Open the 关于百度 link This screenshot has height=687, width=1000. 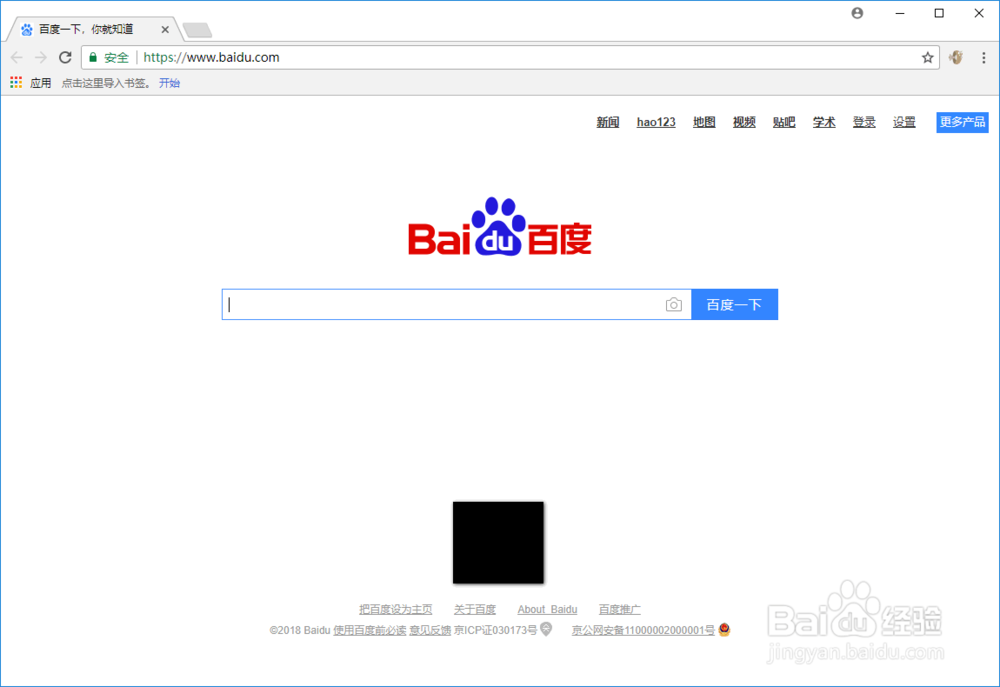coord(474,609)
